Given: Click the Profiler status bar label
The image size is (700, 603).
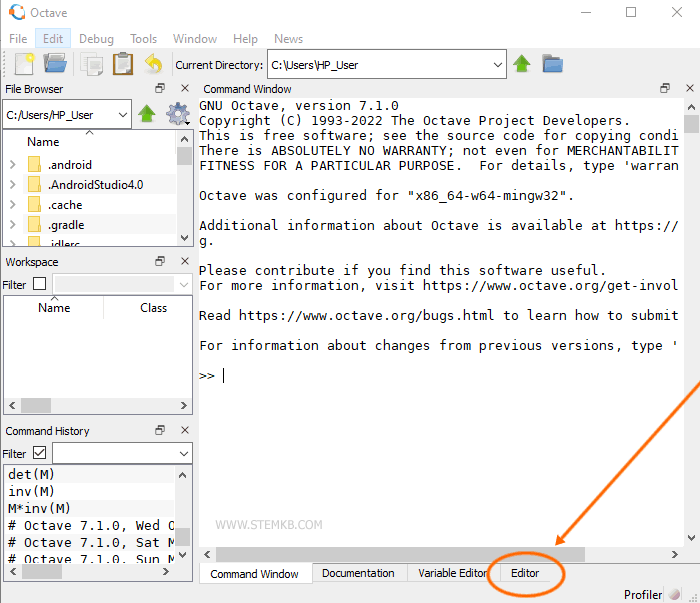Looking at the screenshot, I should pyautogui.click(x=643, y=594).
